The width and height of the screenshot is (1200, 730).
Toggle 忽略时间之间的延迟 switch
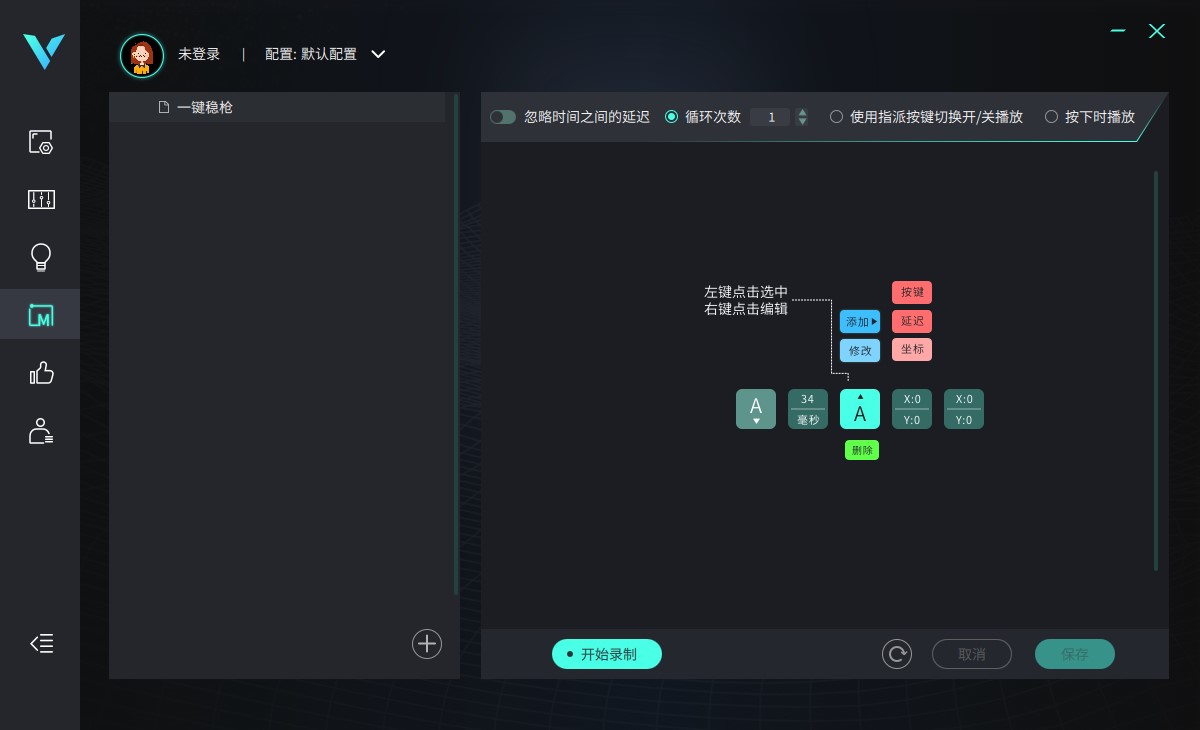[x=503, y=117]
